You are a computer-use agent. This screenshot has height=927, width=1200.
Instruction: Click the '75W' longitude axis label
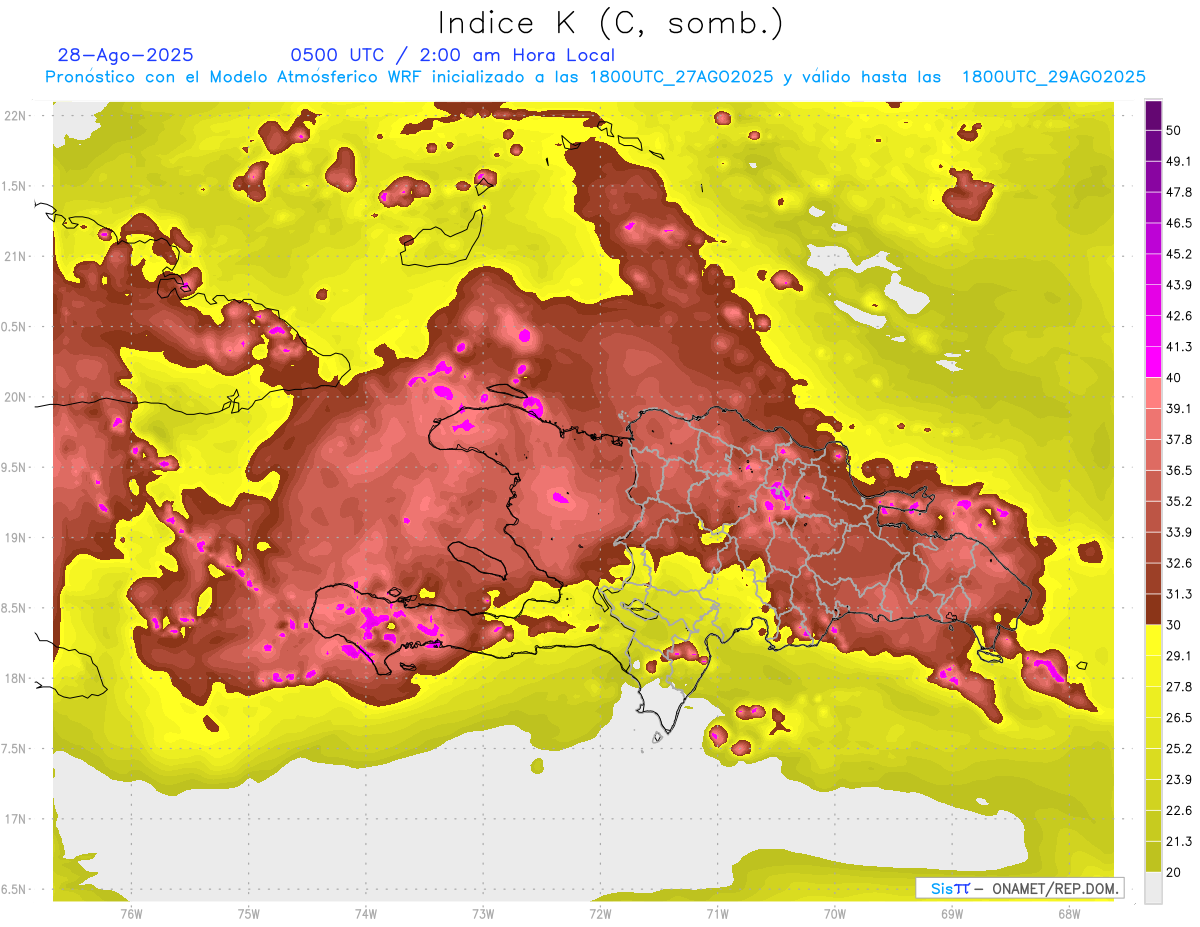(249, 913)
